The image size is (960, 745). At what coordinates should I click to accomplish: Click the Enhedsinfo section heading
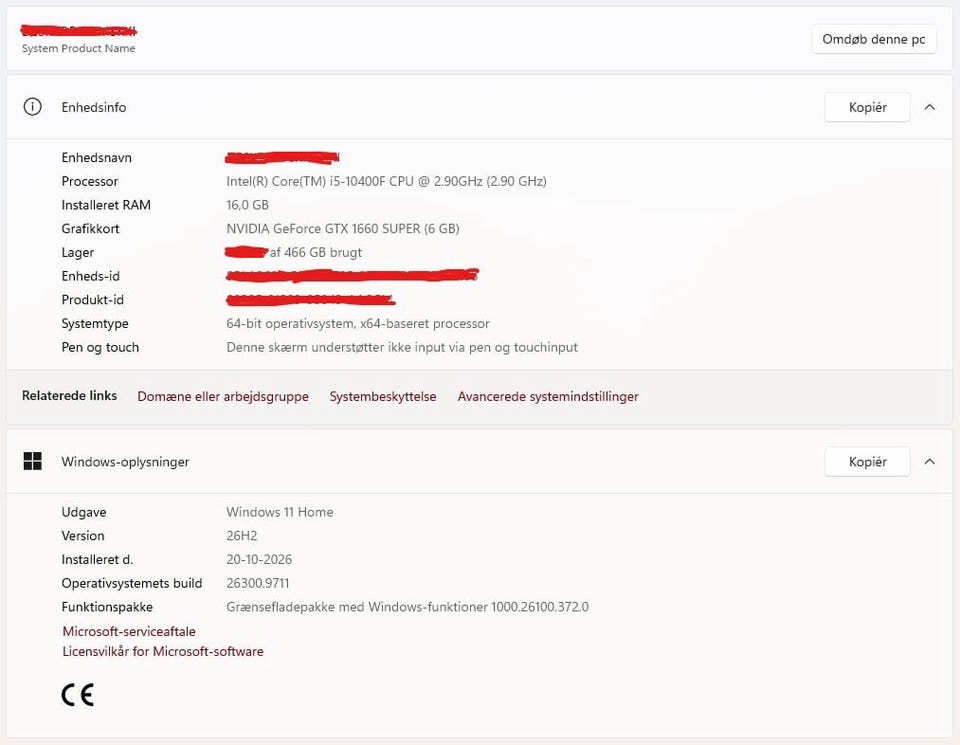[x=94, y=107]
